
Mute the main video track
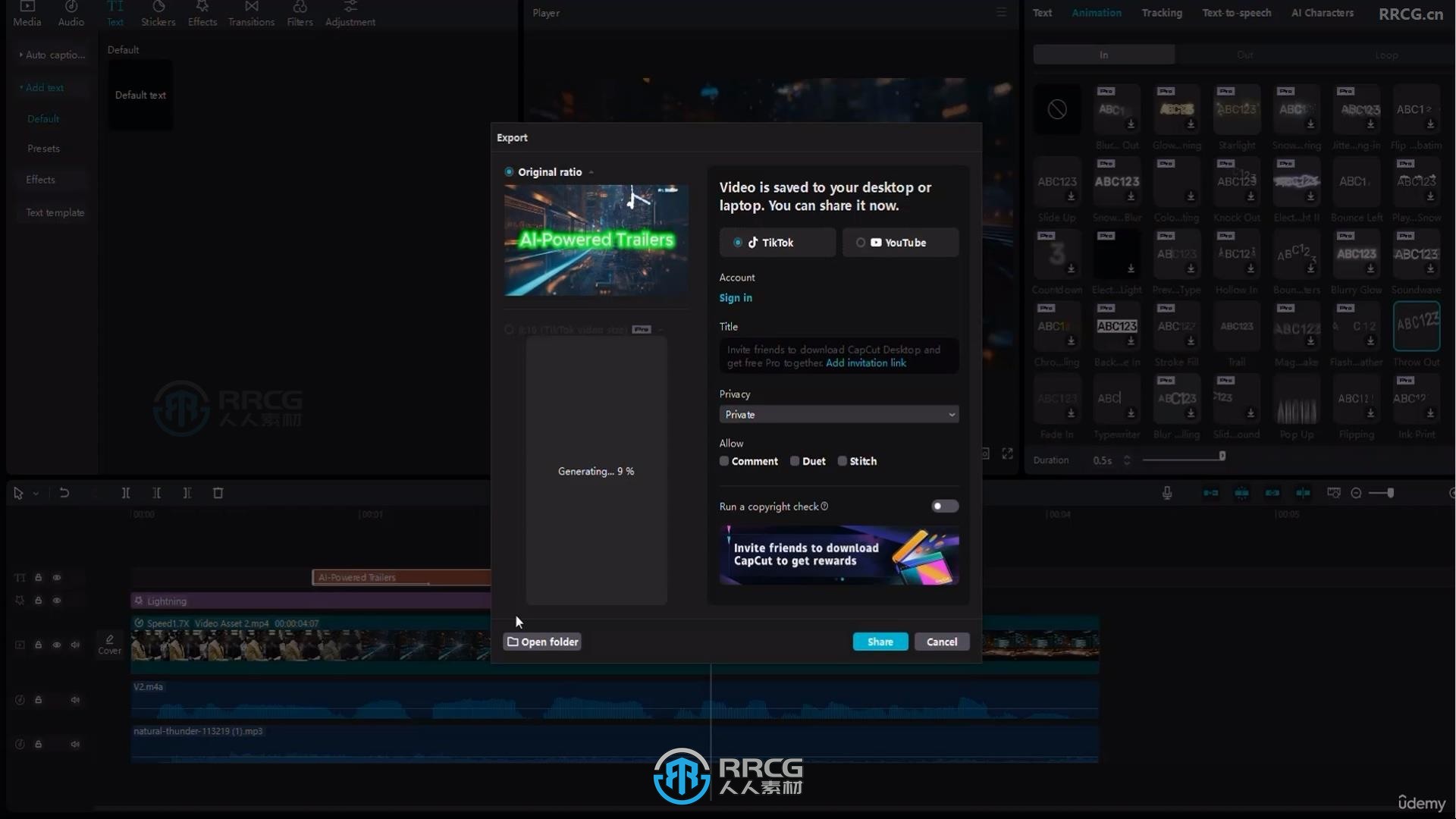point(75,645)
